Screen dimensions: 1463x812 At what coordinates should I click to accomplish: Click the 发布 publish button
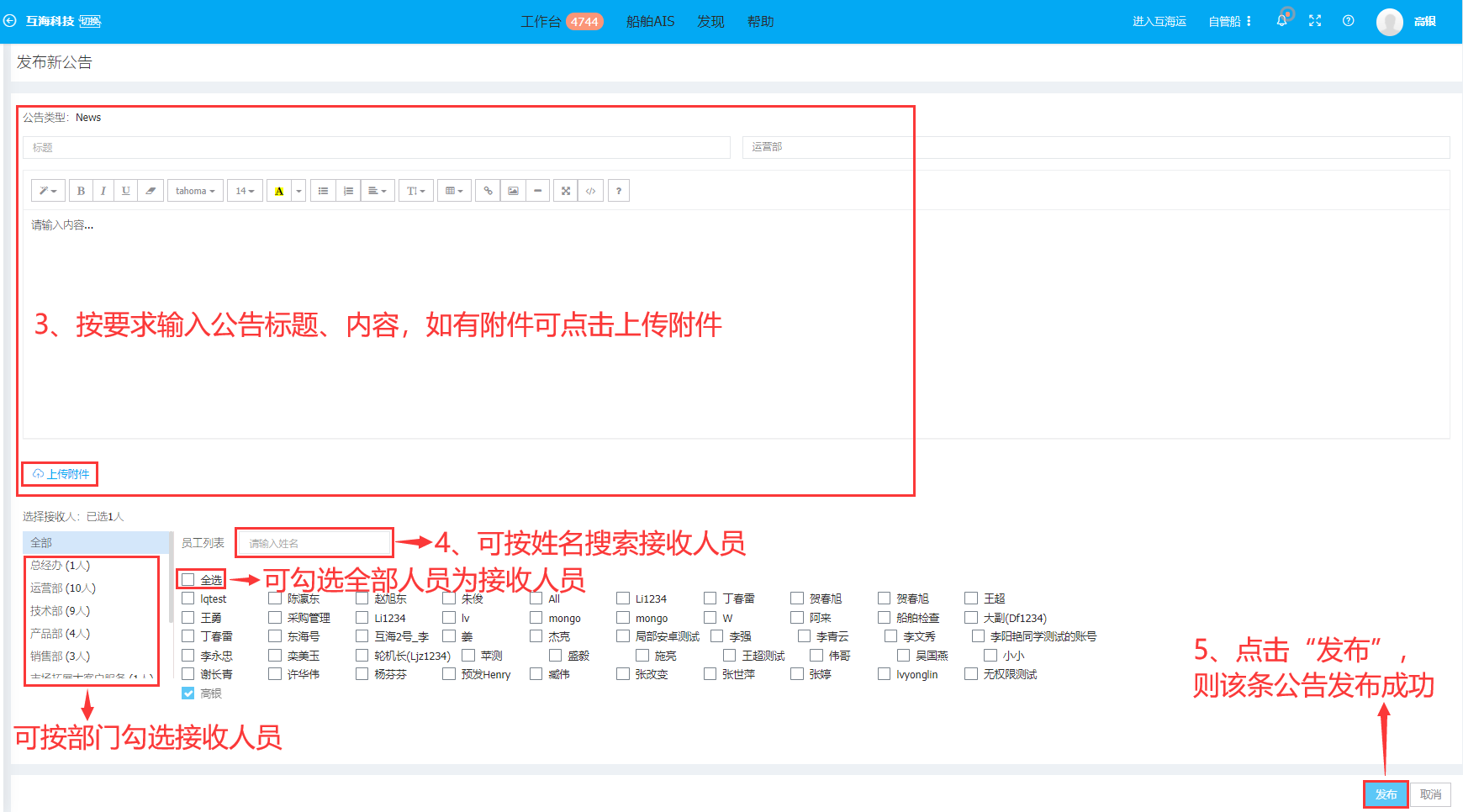click(x=1386, y=794)
